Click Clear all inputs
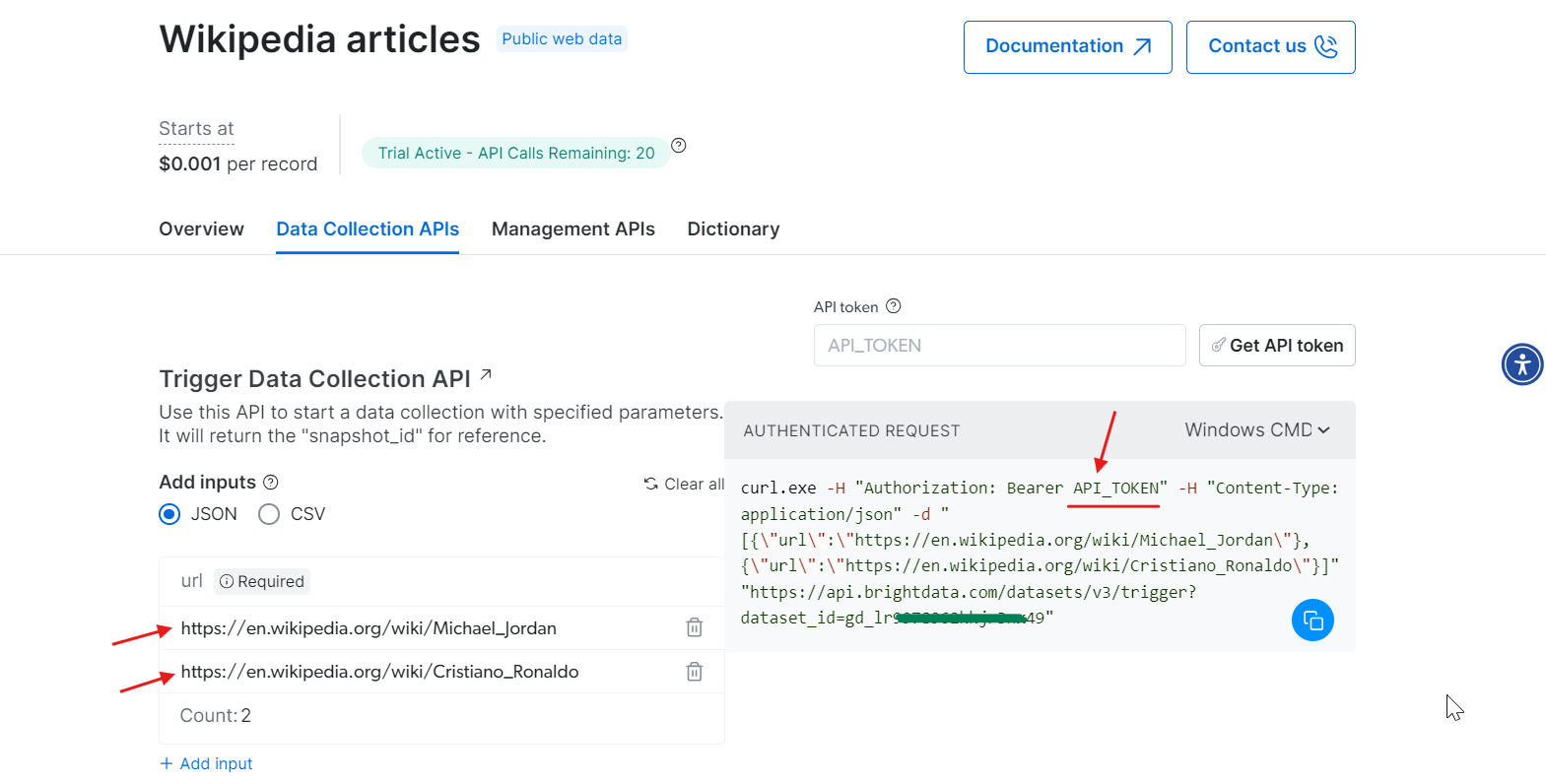The height and width of the screenshot is (784, 1546). 684,484
